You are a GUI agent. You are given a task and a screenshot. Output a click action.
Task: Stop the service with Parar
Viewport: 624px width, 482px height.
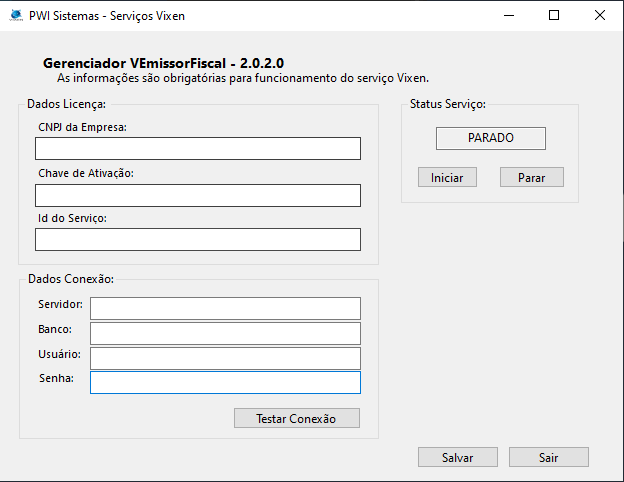click(x=531, y=177)
